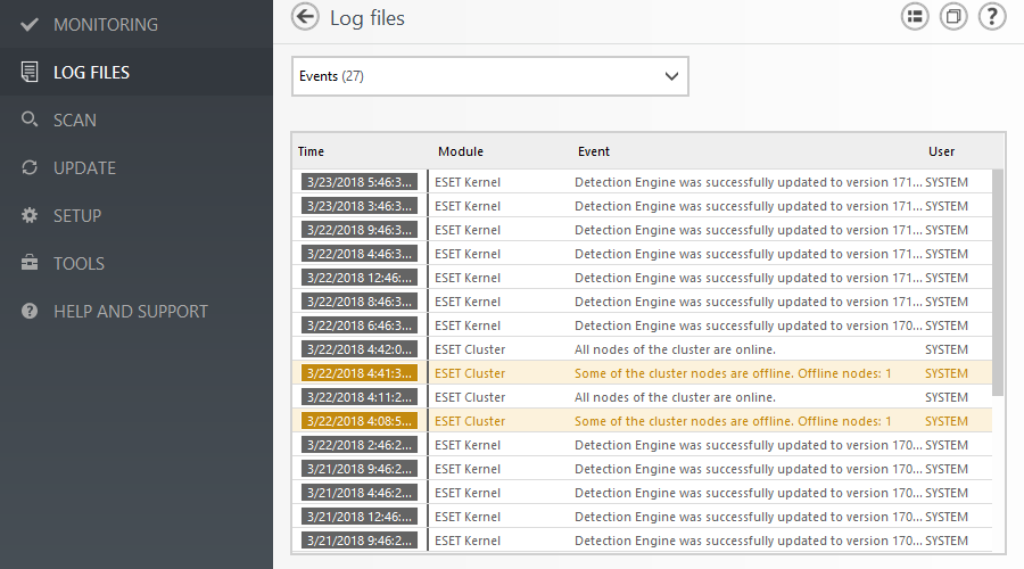Image resolution: width=1024 pixels, height=569 pixels.
Task: Click the Help and Support icon
Action: (x=29, y=311)
